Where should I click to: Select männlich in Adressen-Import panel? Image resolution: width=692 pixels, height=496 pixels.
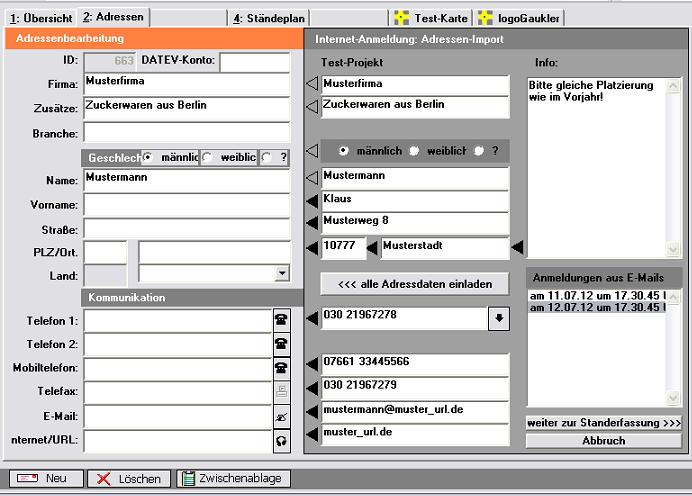pos(343,151)
